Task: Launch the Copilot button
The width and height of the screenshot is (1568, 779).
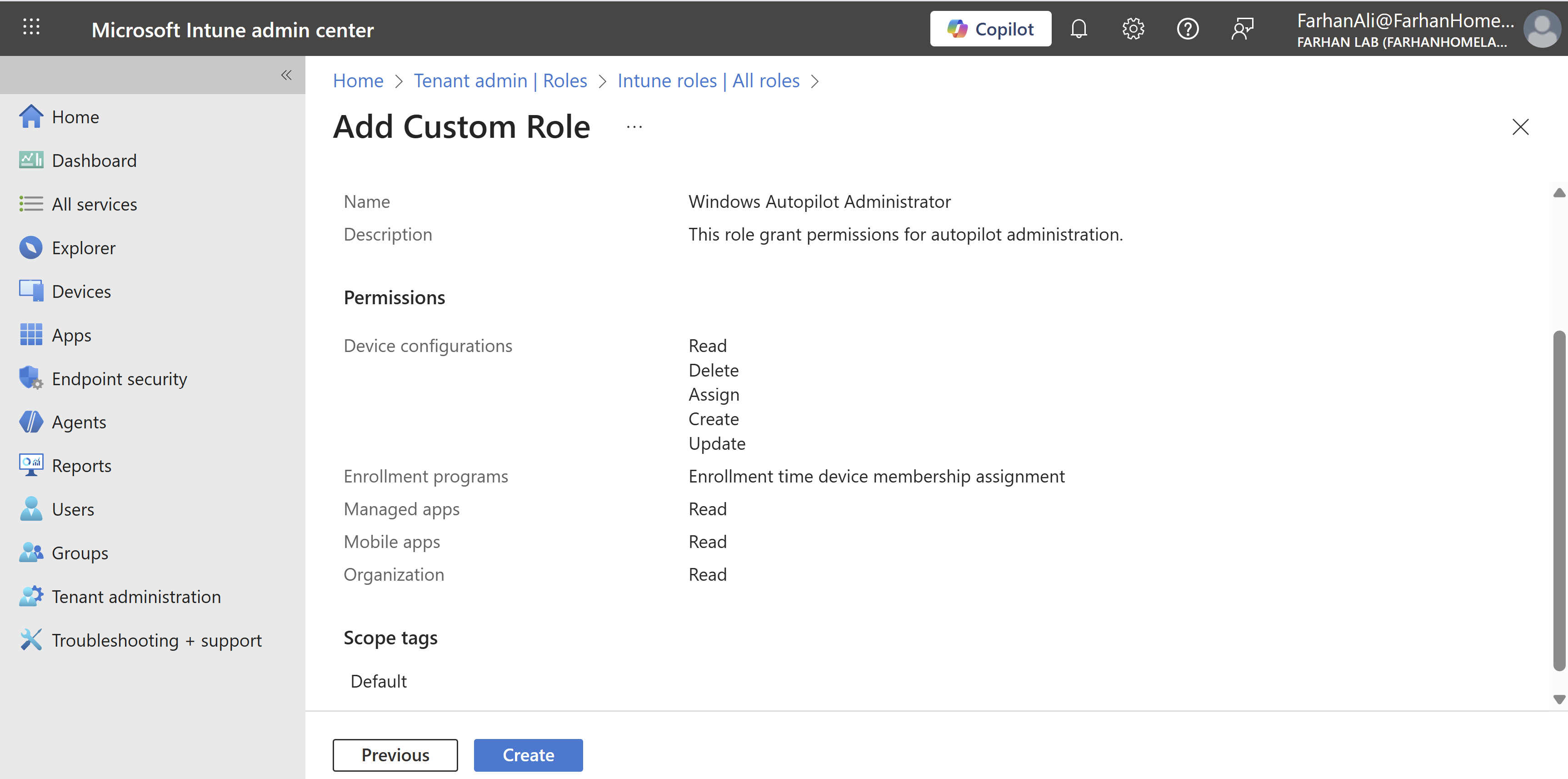Action: tap(990, 29)
